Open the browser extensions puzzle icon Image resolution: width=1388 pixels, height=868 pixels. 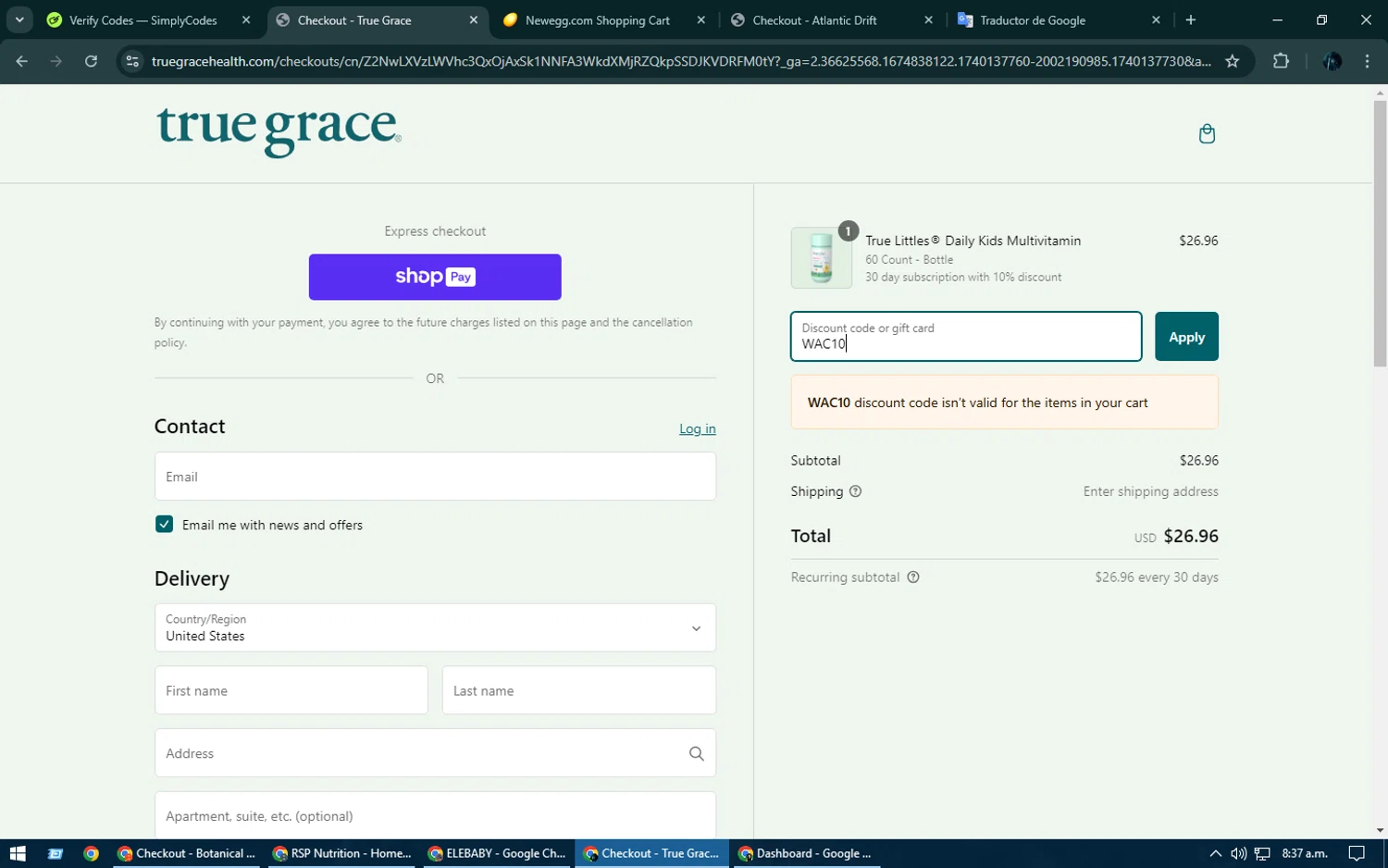coord(1281,61)
